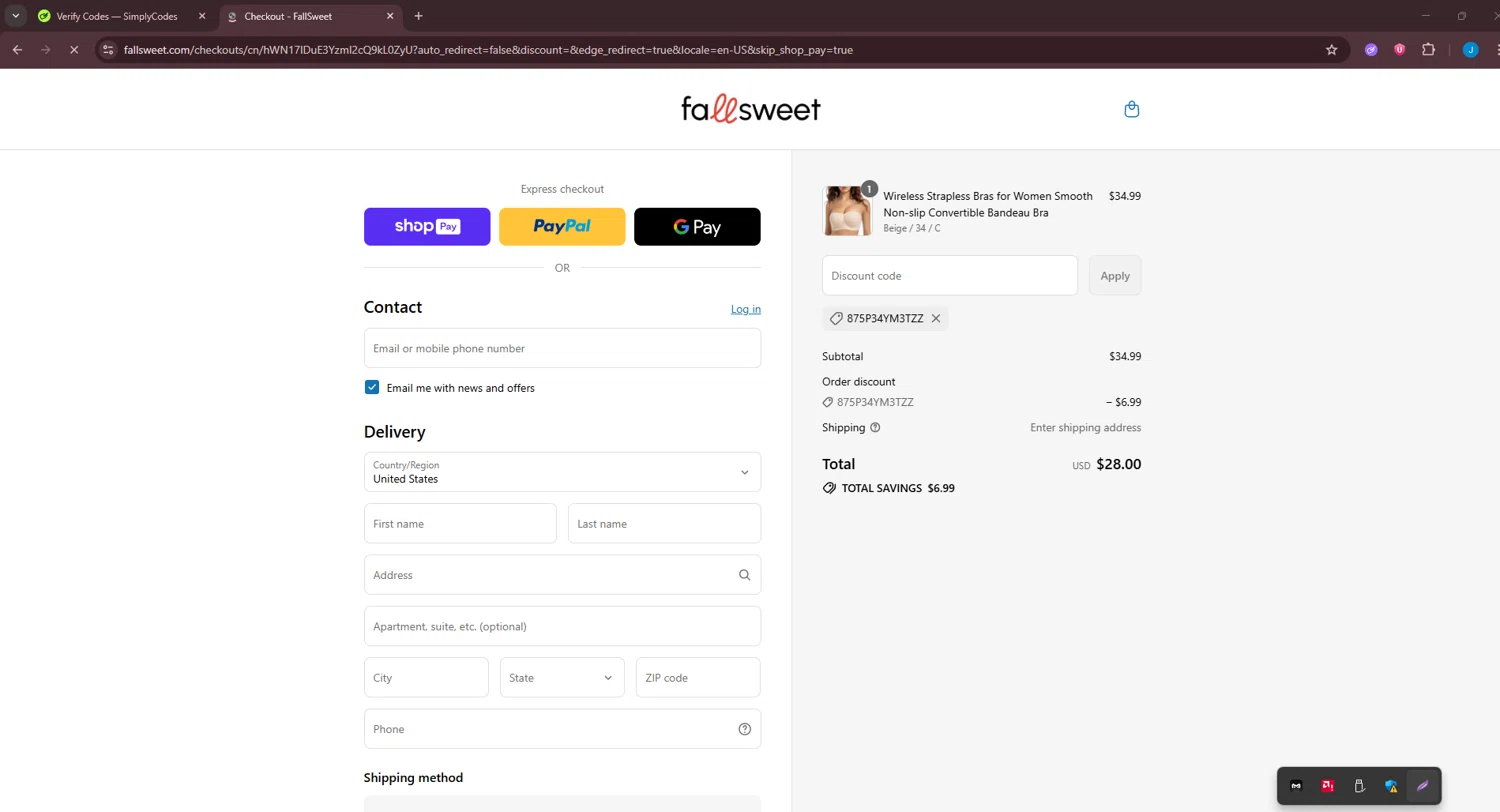Go back to previous page
The image size is (1500, 812).
[x=17, y=50]
